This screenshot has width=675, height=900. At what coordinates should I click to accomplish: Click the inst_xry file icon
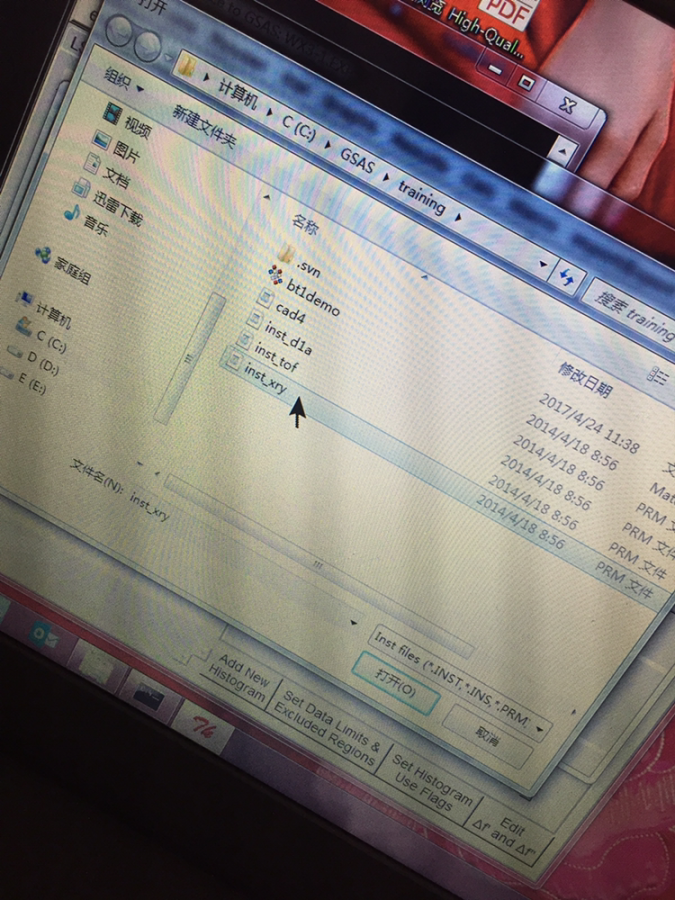click(234, 360)
